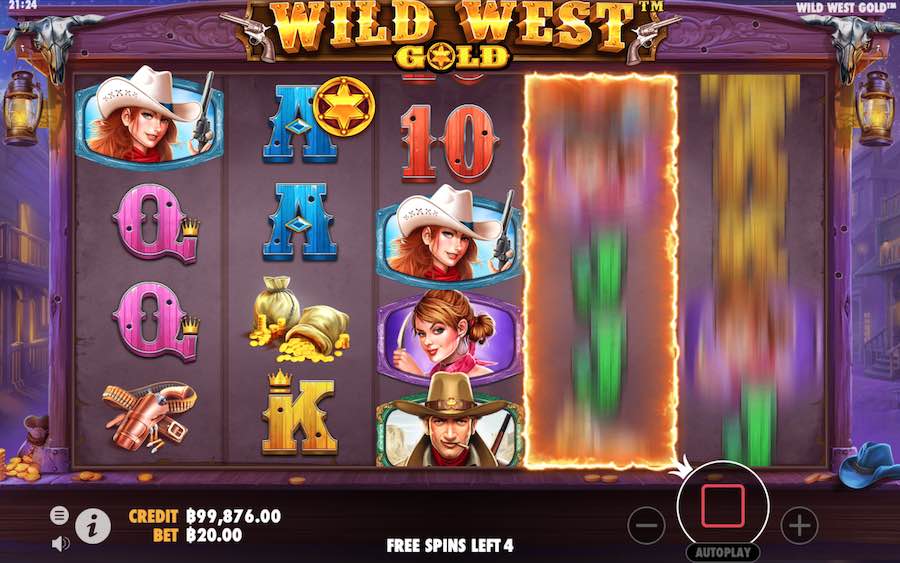900x563 pixels.
Task: Decrease the bet with the minus button
Action: 646,525
